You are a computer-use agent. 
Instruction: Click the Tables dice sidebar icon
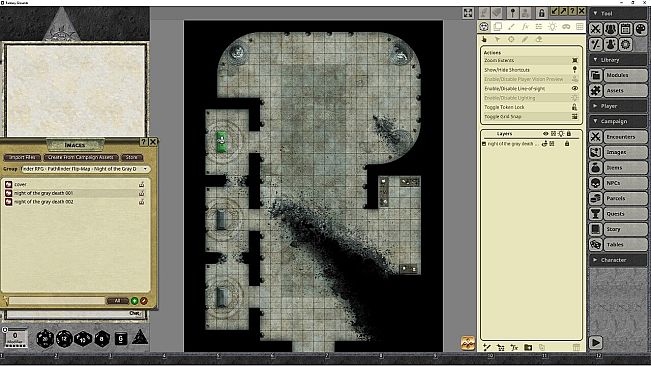[596, 244]
